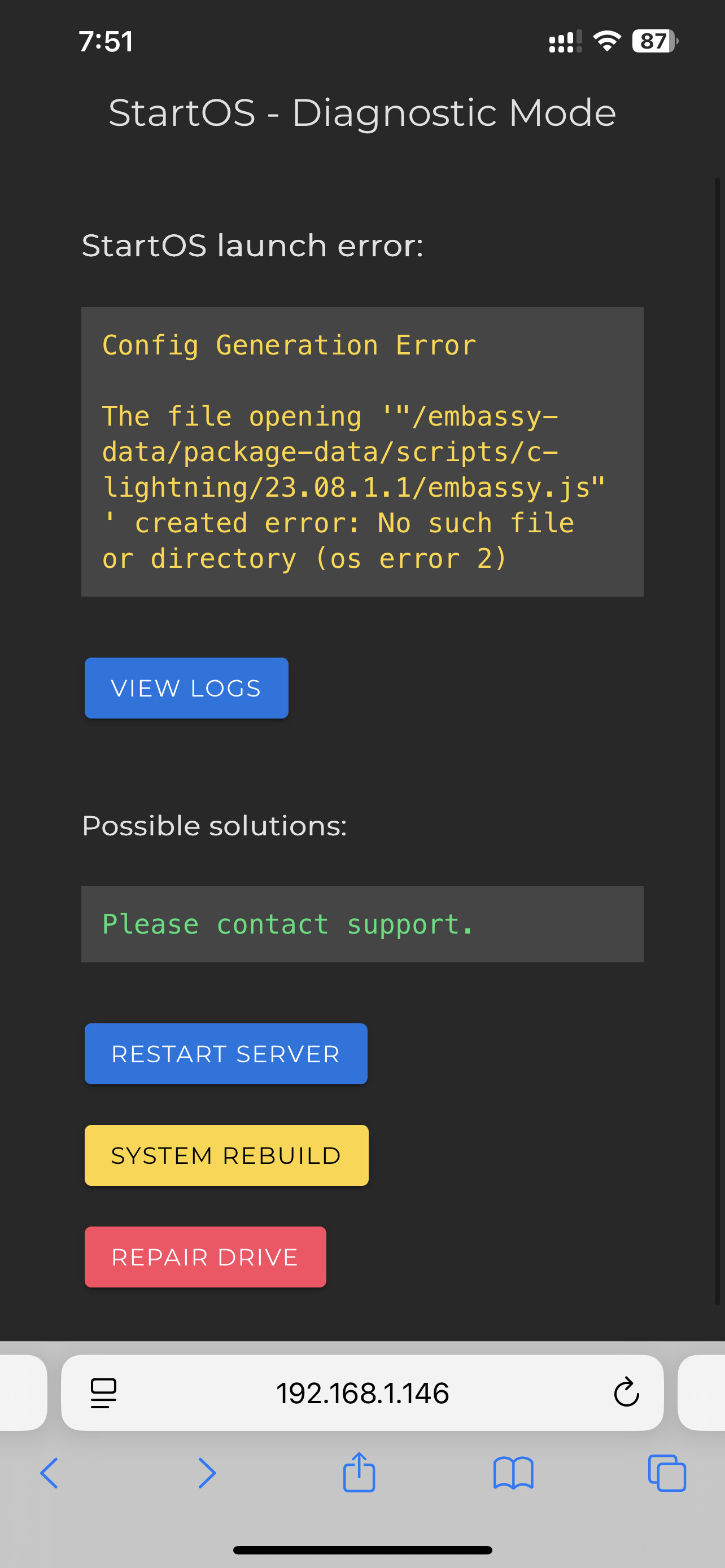The width and height of the screenshot is (725, 1568).
Task: Select the yellow SYSTEM REBUILD button
Action: click(226, 1155)
